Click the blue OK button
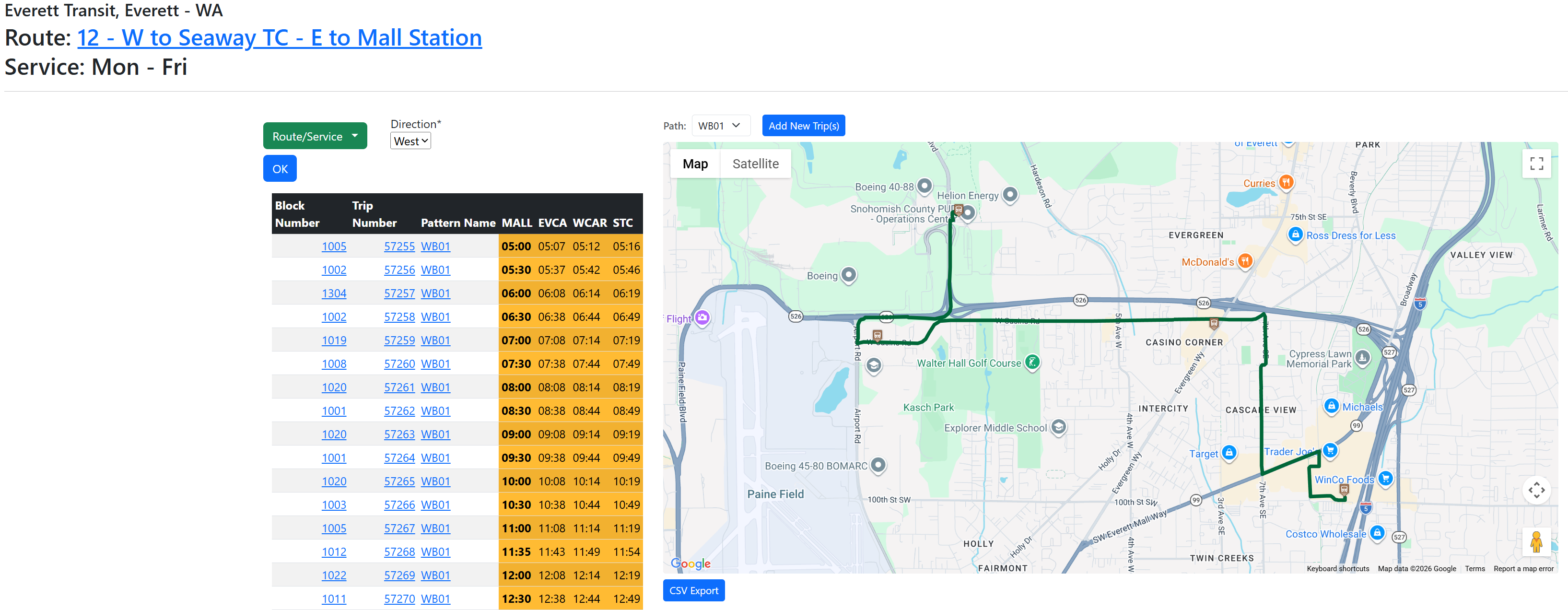Screen dimensions: 1568x610 280,169
